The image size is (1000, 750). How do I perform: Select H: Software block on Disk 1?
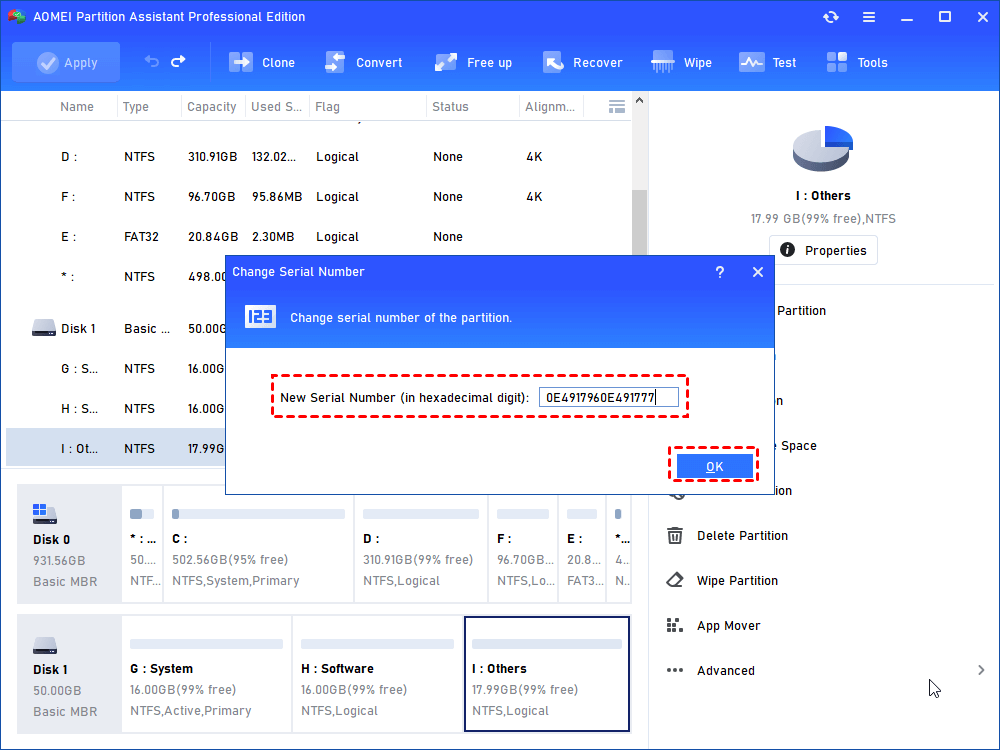coord(378,674)
